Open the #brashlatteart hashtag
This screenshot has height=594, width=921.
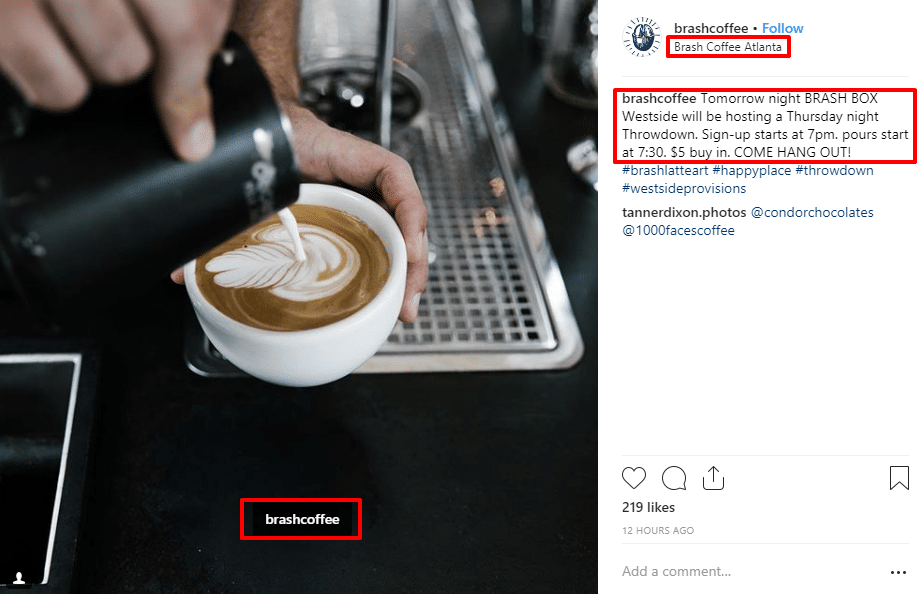tap(665, 170)
